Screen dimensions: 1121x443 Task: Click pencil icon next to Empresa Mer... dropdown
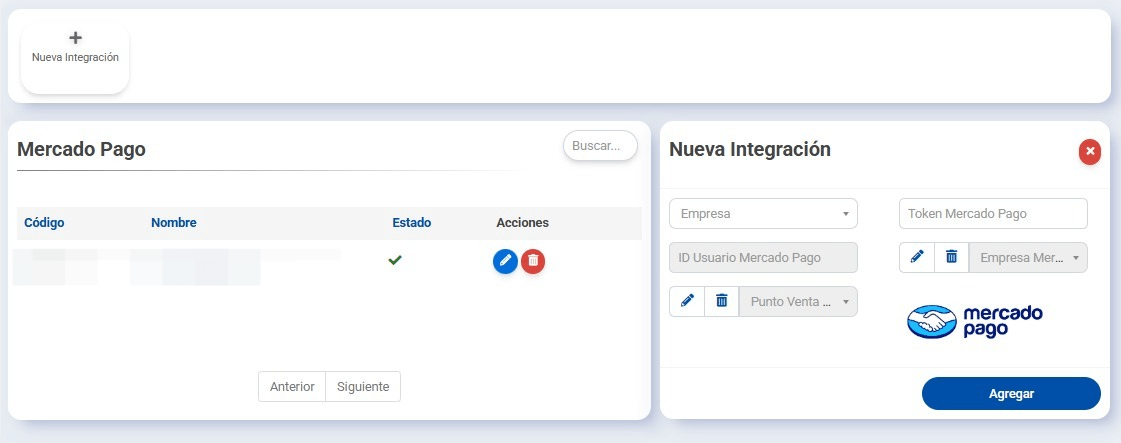(917, 257)
